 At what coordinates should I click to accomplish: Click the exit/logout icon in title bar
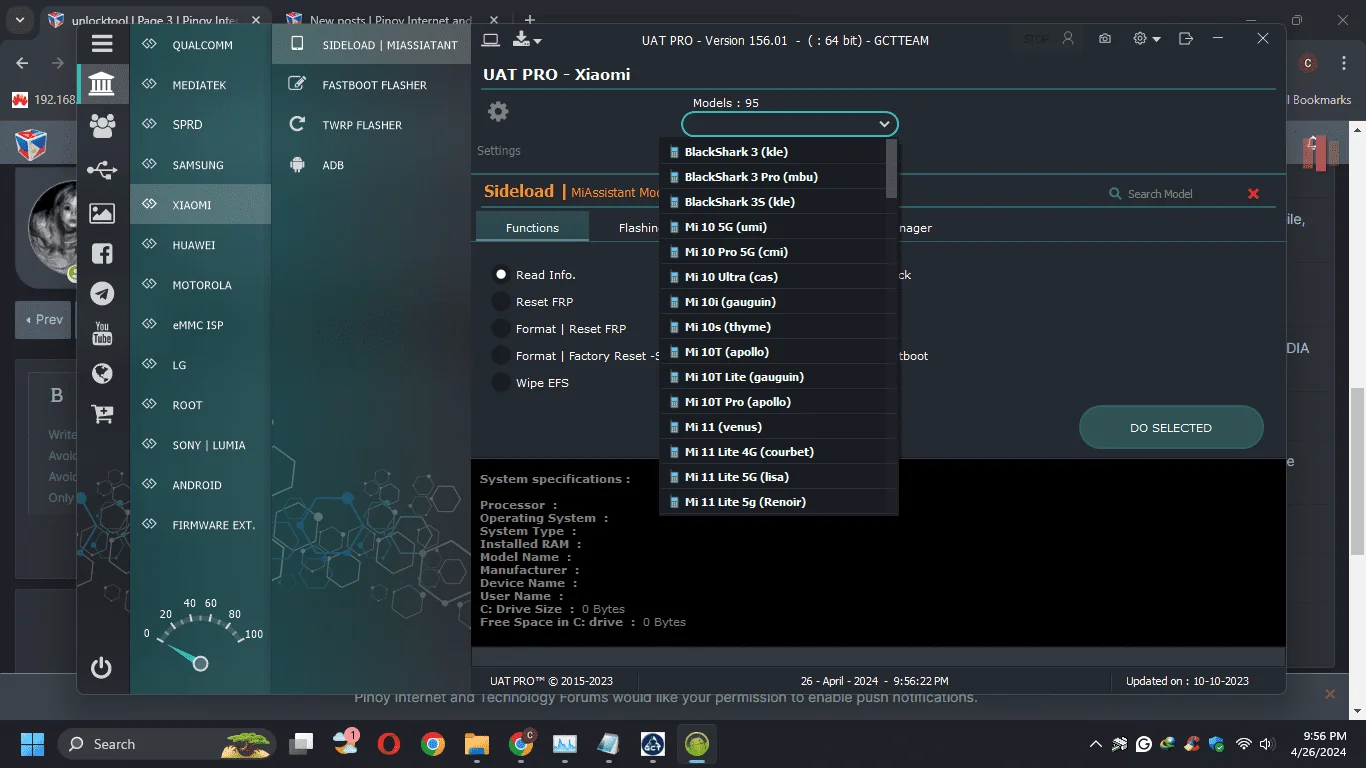[1186, 39]
